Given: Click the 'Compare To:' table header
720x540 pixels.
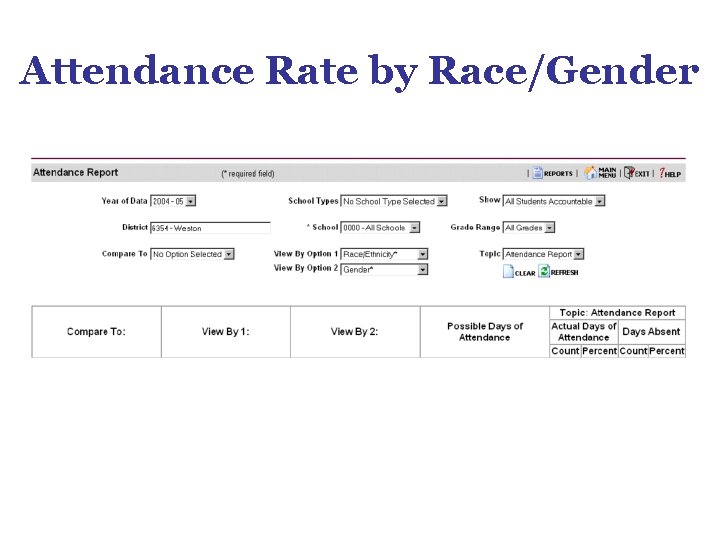Looking at the screenshot, I should pyautogui.click(x=96, y=332).
